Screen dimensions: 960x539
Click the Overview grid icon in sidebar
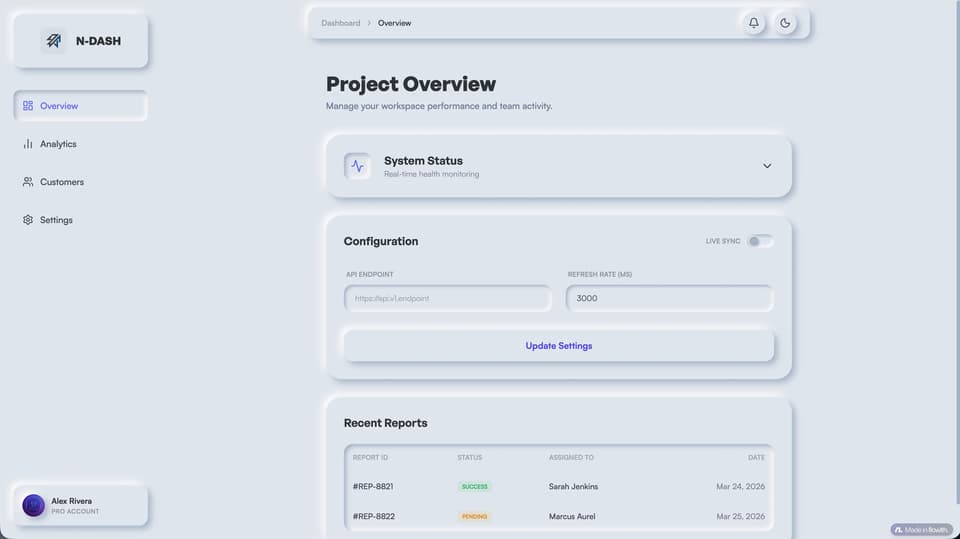coord(28,106)
